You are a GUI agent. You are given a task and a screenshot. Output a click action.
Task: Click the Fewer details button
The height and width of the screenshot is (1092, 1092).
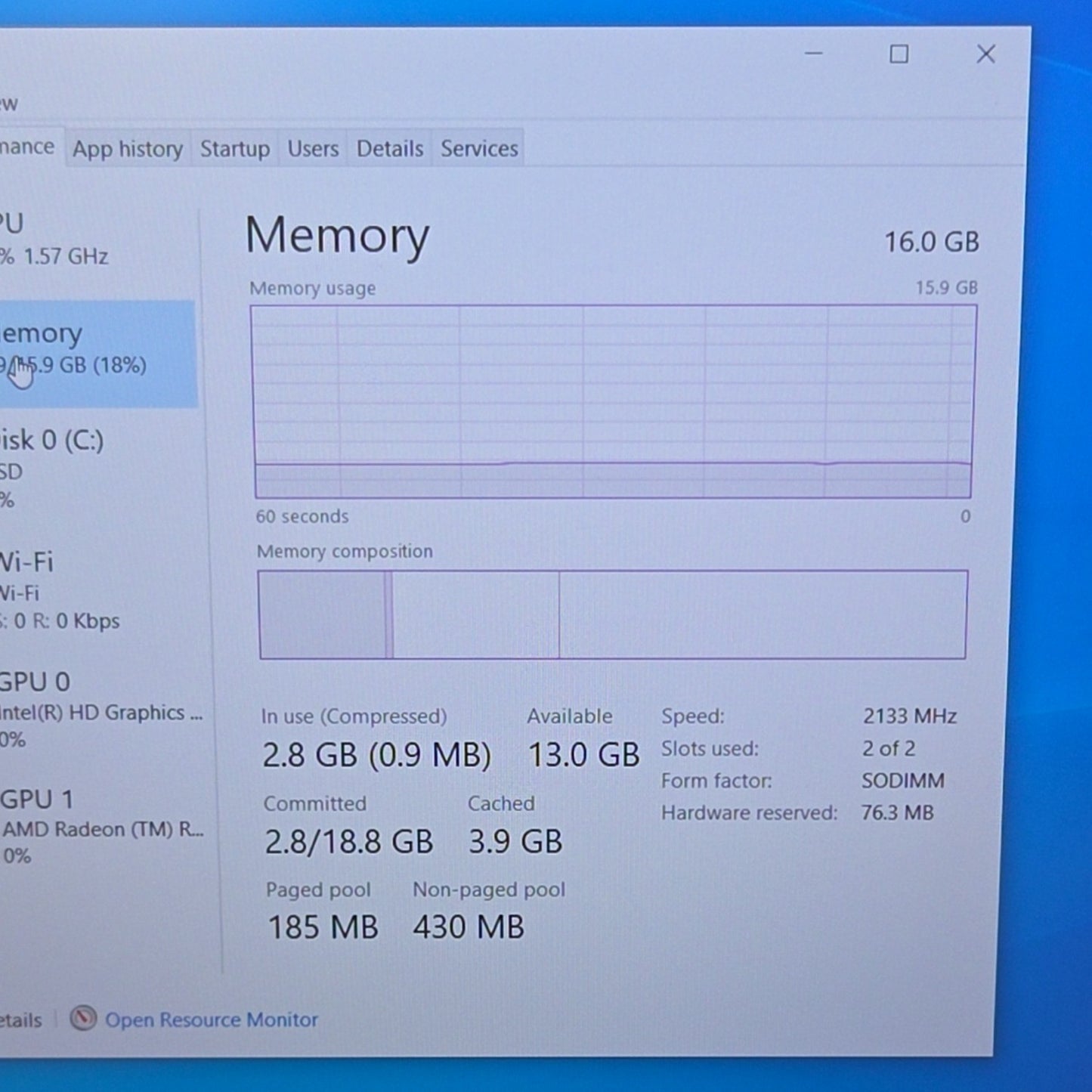(20, 1020)
